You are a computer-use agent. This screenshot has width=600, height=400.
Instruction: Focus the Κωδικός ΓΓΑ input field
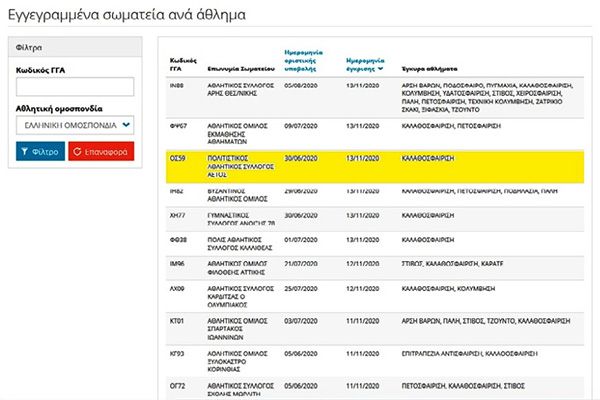point(74,86)
